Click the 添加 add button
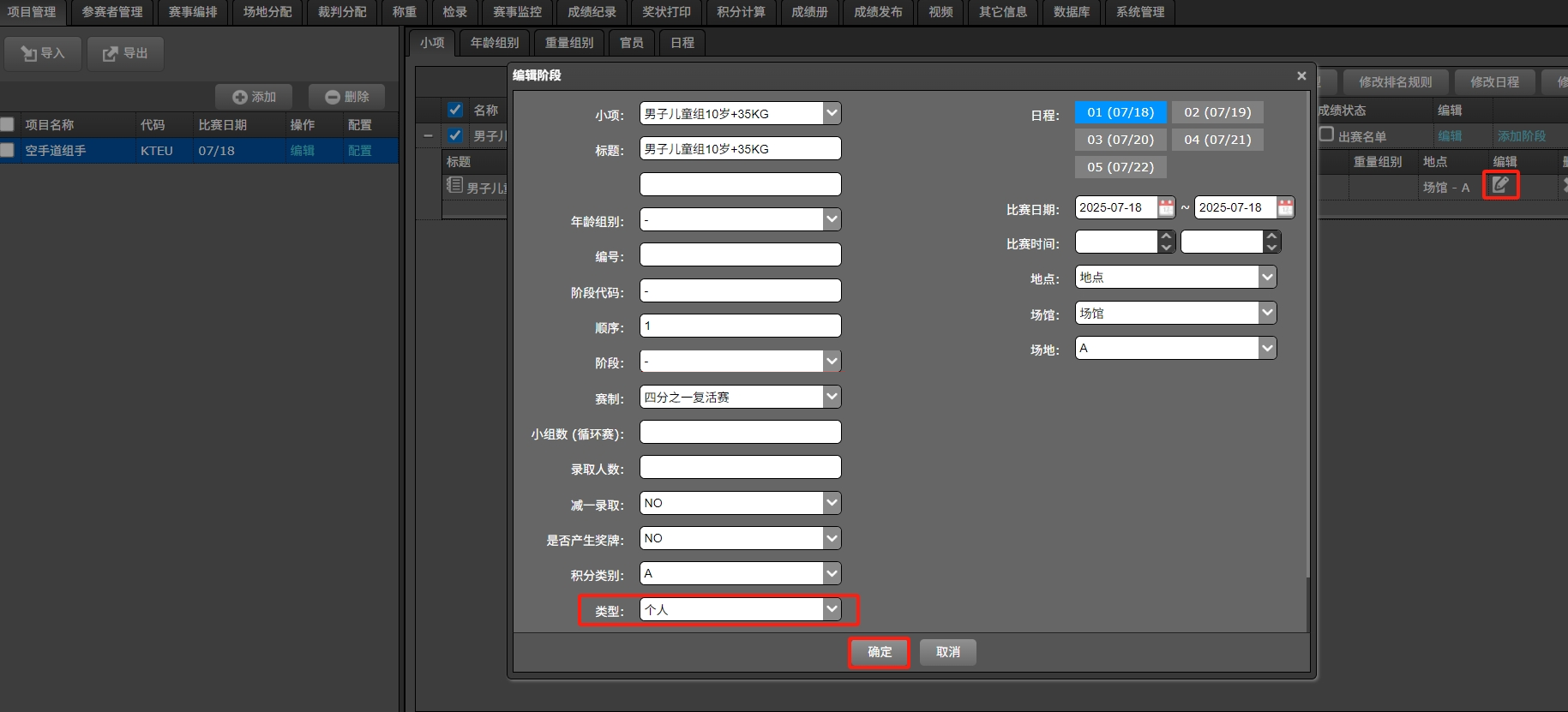Screen dimensions: 1568x712 click(x=254, y=97)
